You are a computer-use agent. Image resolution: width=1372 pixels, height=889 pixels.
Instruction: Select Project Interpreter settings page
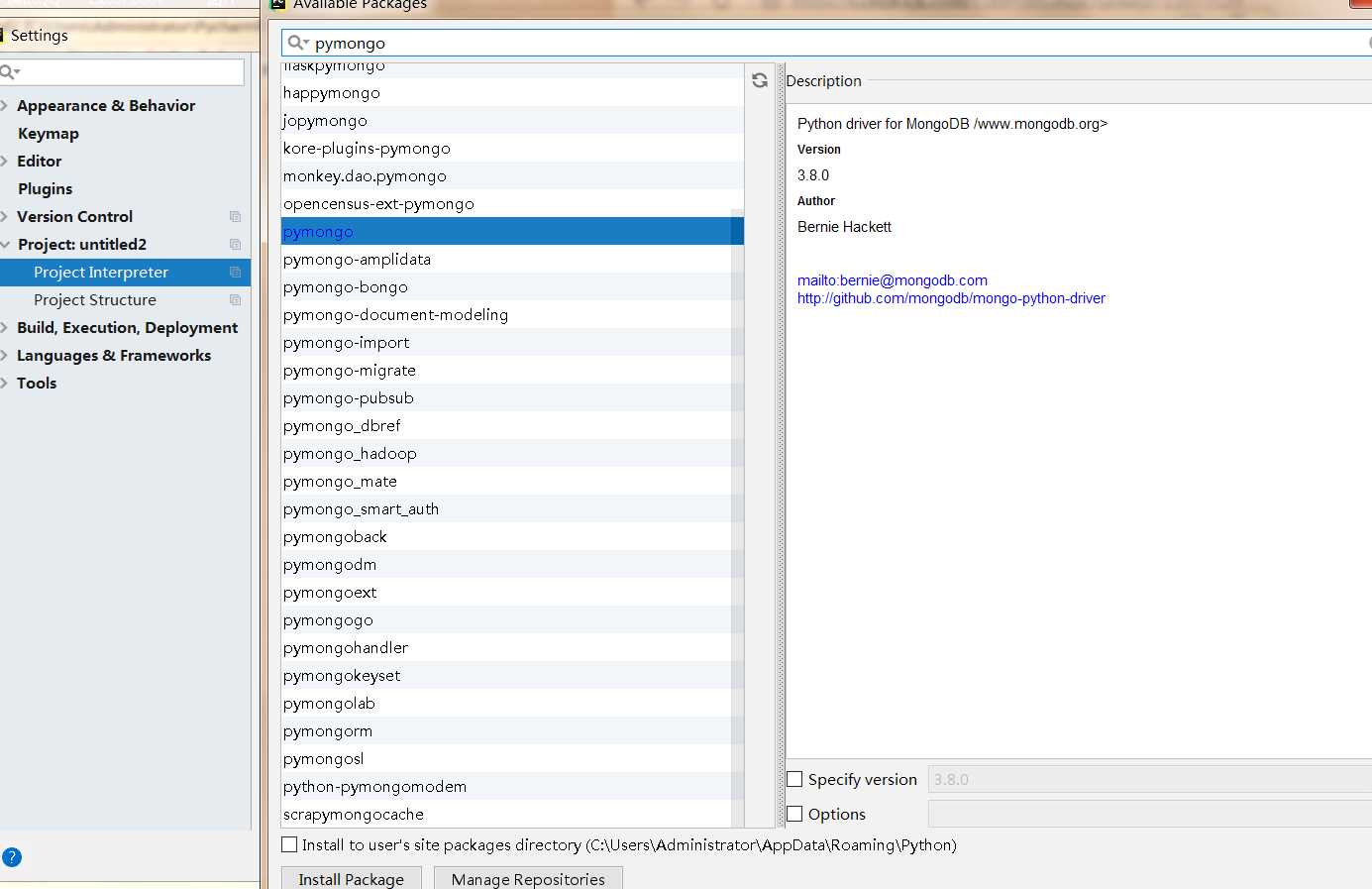pos(125,272)
